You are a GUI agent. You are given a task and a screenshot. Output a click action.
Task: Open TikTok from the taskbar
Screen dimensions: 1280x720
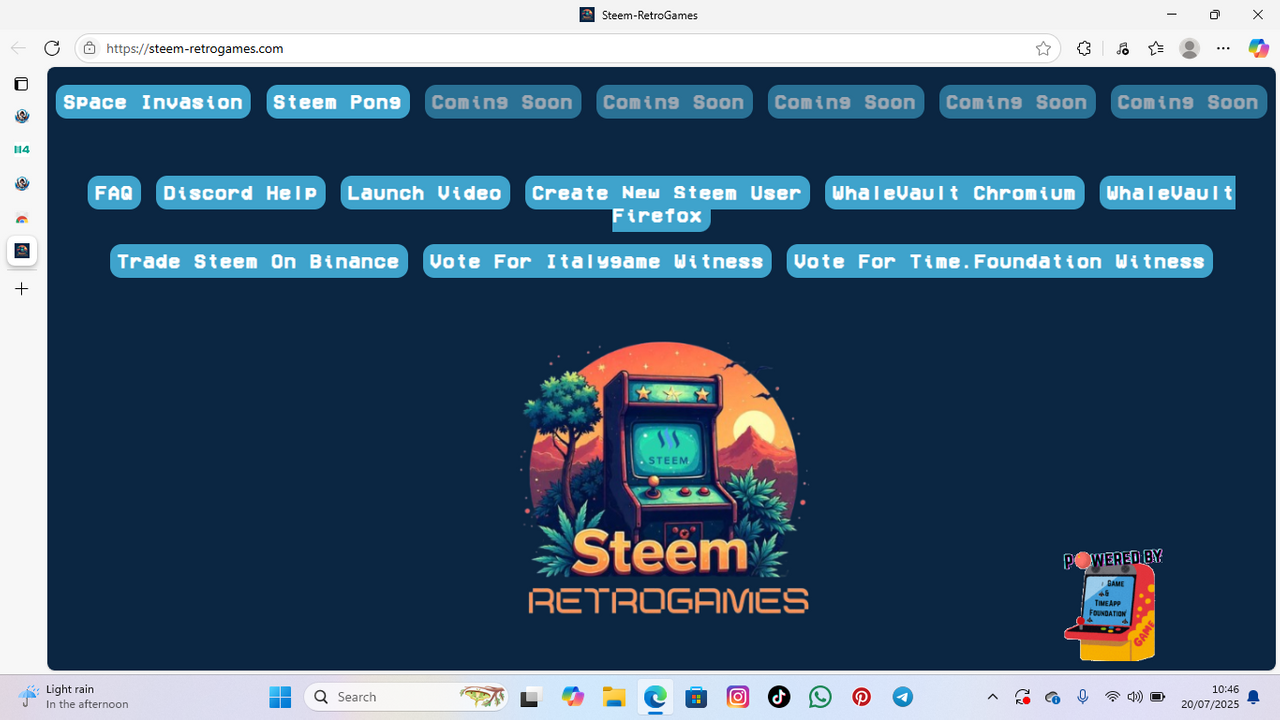tap(779, 697)
